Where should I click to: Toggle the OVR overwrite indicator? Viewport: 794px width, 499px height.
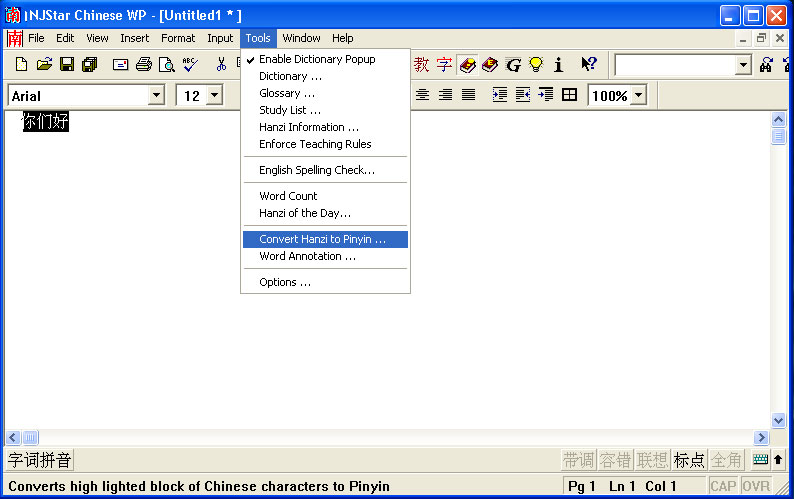coord(756,486)
